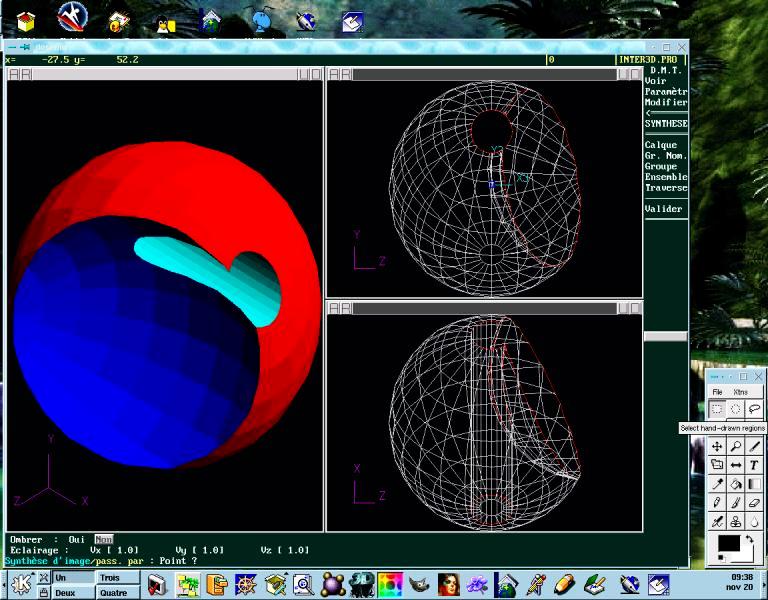Click the black foreground color swatch
The image size is (768, 600).
point(728,543)
